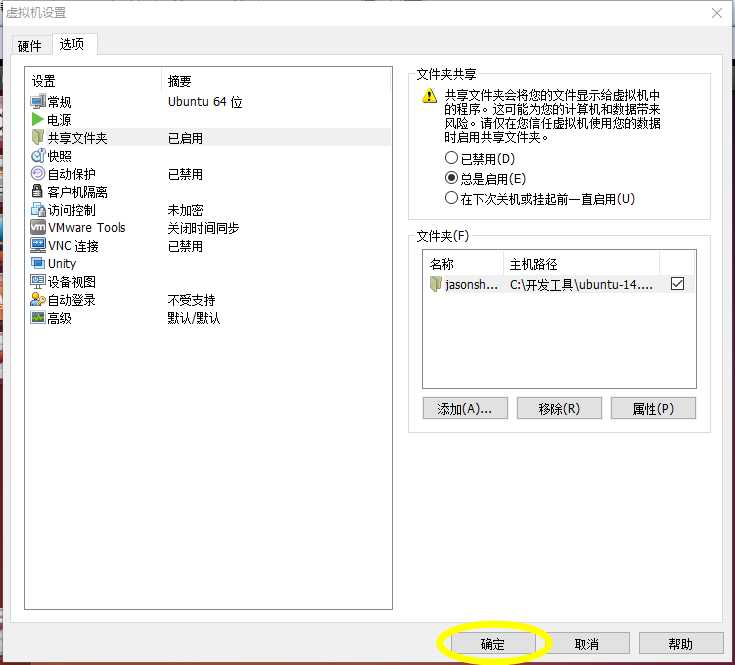
Task: Switch to the Options (选项) tab
Action: 72,45
